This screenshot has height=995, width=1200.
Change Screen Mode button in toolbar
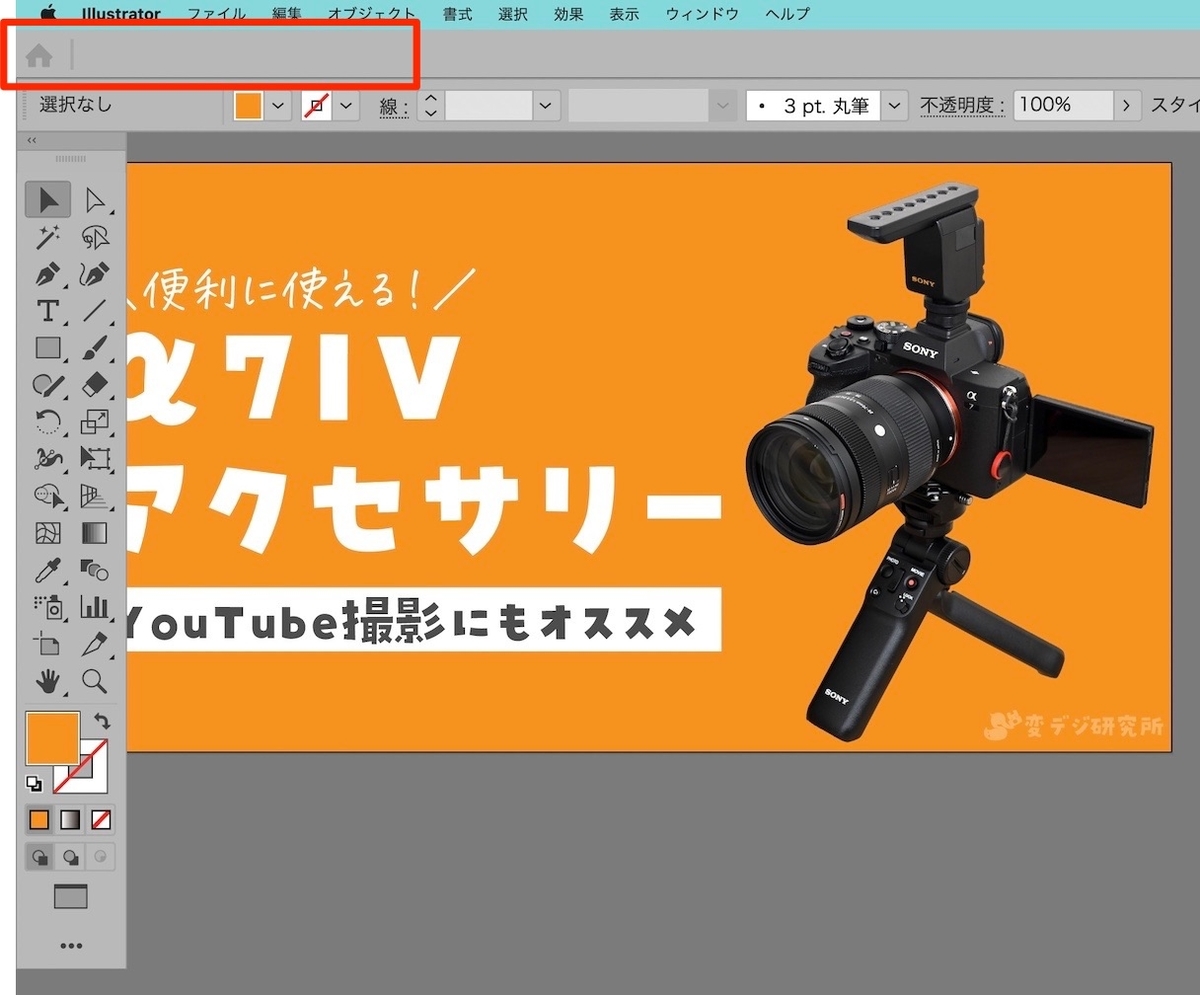click(71, 897)
